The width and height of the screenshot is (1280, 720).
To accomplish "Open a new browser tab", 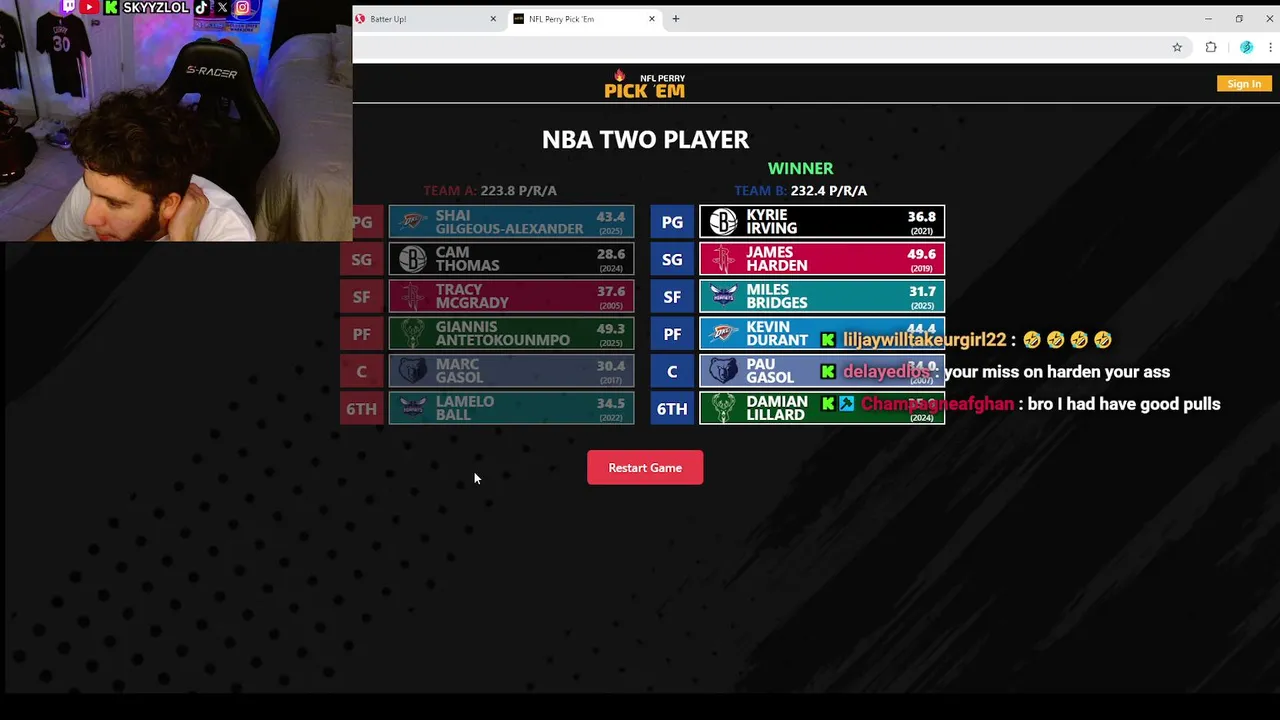I will tap(676, 19).
